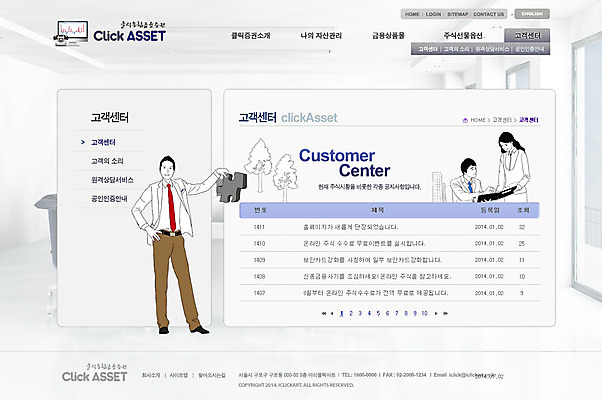Go to page 3 in pagination
Screen dimensions: 602x400
pos(360,314)
